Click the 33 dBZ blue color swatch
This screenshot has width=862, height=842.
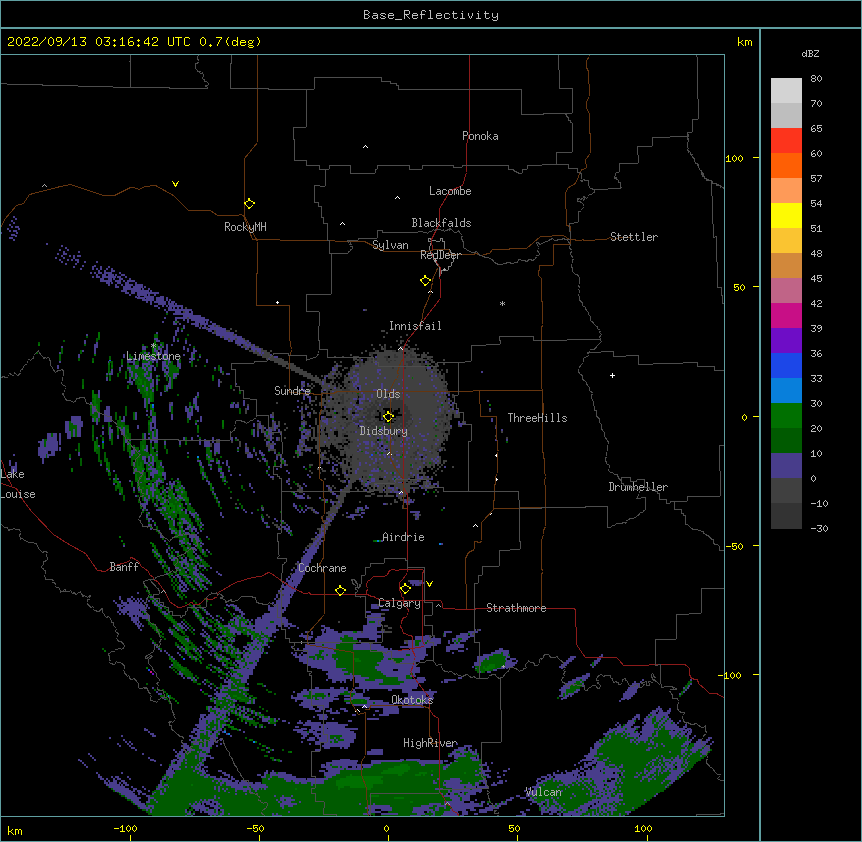tap(786, 390)
